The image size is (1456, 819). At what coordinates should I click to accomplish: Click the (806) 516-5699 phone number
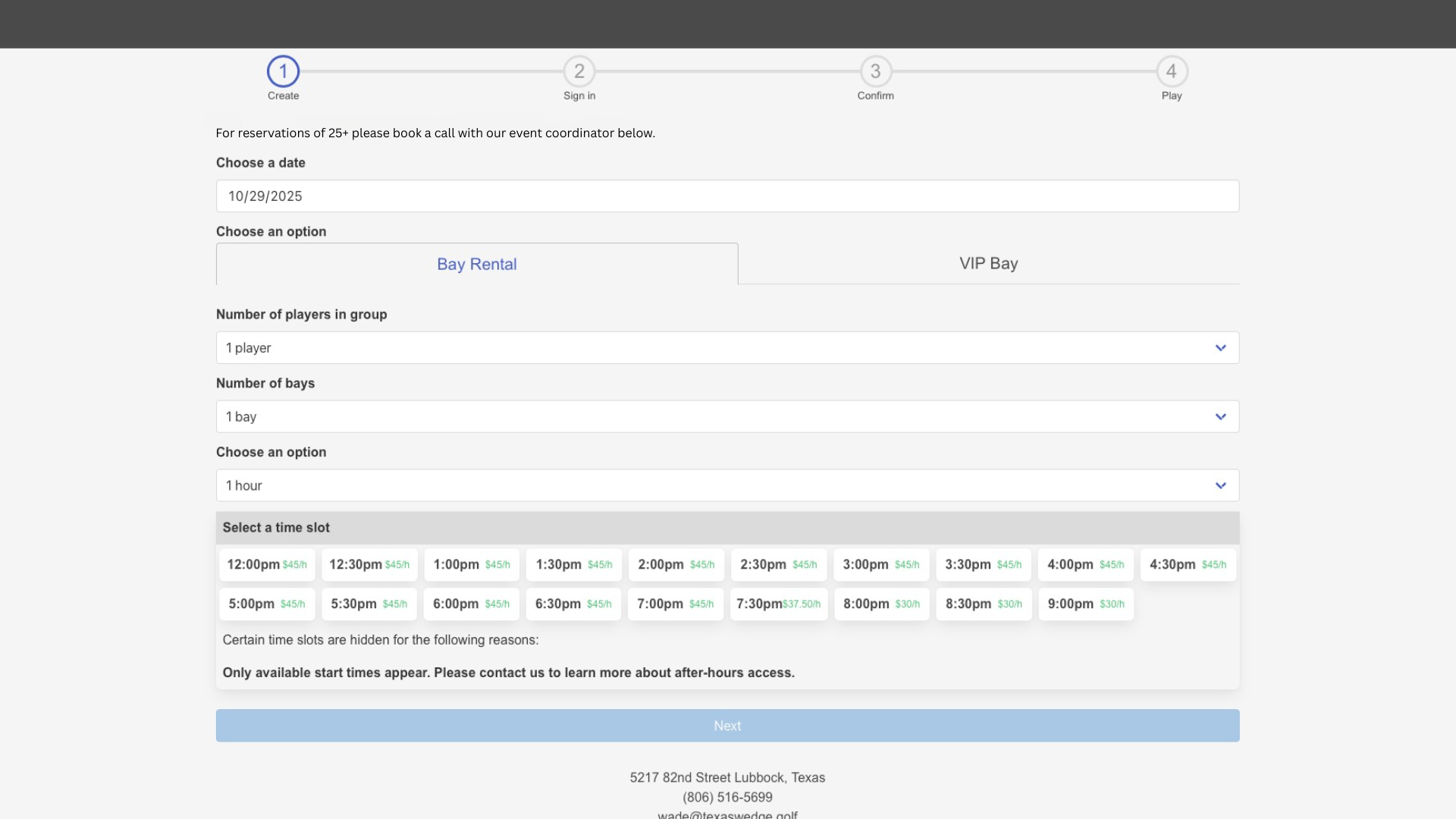[x=727, y=797]
